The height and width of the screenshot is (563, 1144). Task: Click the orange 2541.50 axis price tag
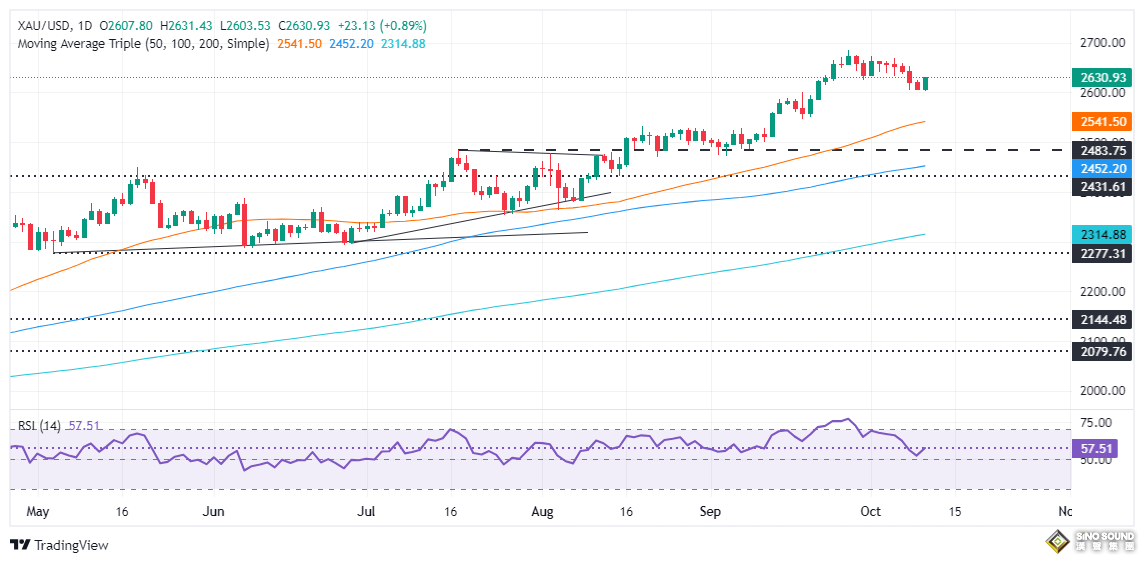click(x=1101, y=121)
